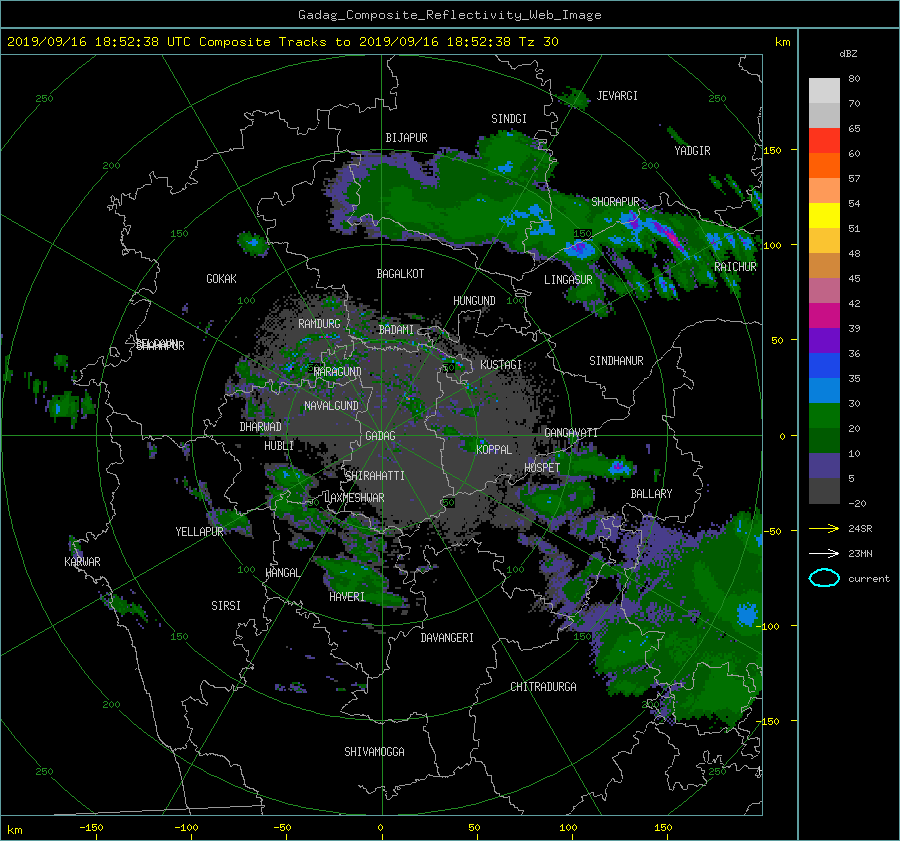Click the '24SR' legend label
The height and width of the screenshot is (841, 900).
[860, 528]
